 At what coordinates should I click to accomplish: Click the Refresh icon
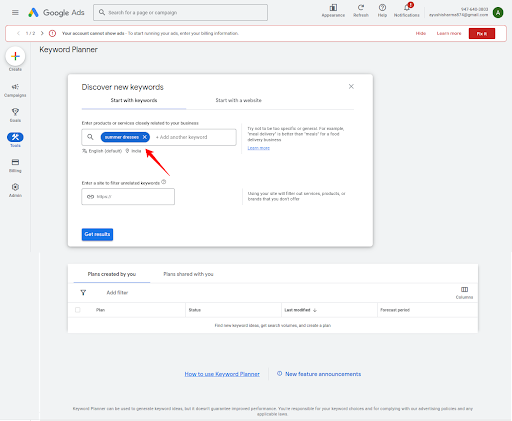[361, 10]
